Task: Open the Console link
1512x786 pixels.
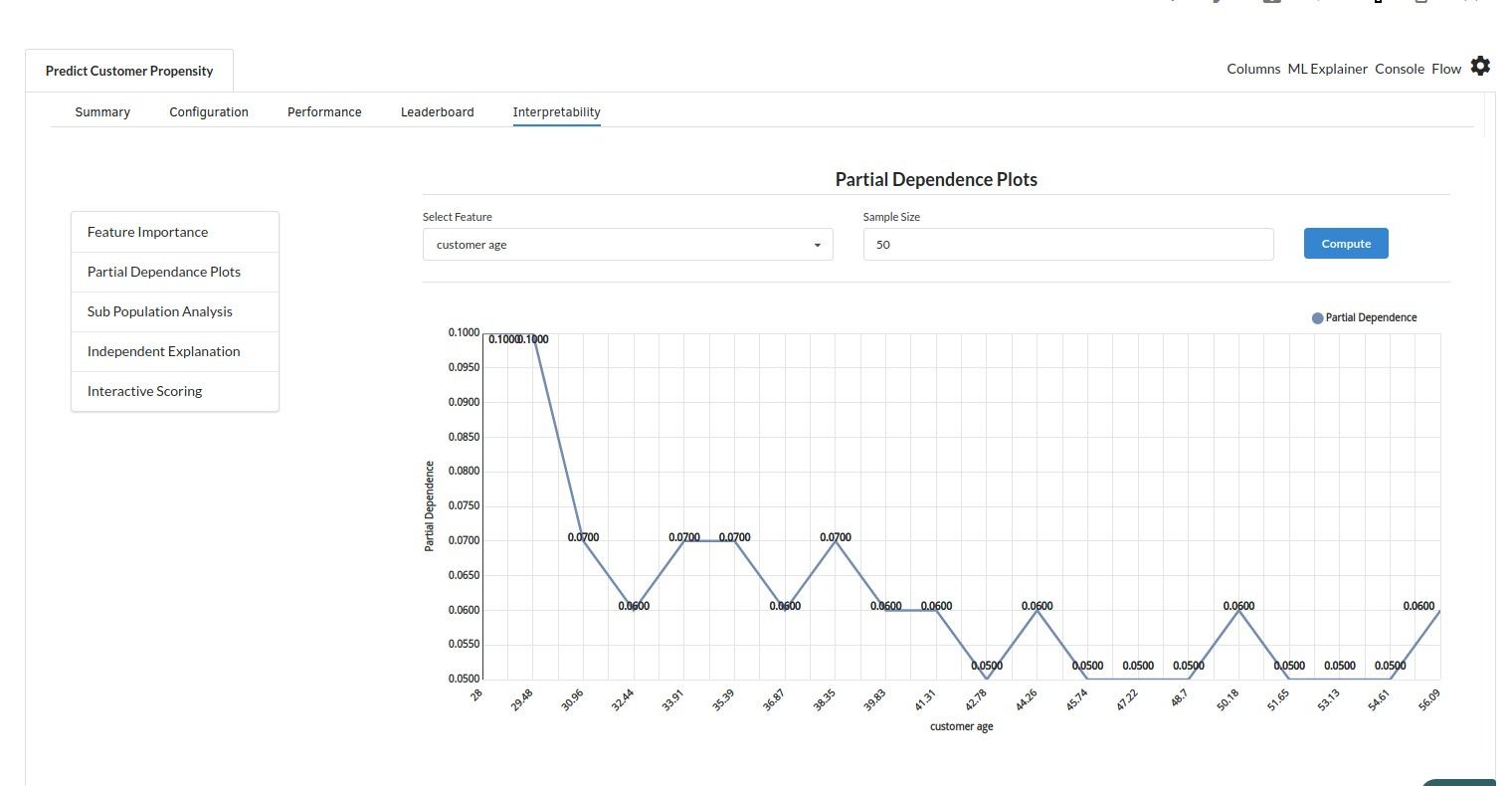Action: 1400,69
